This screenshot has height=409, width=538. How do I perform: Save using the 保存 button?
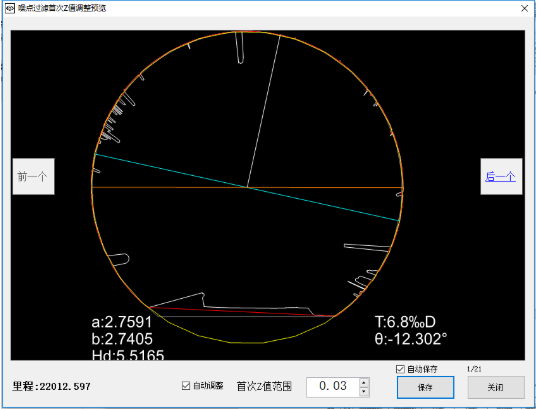(x=425, y=387)
